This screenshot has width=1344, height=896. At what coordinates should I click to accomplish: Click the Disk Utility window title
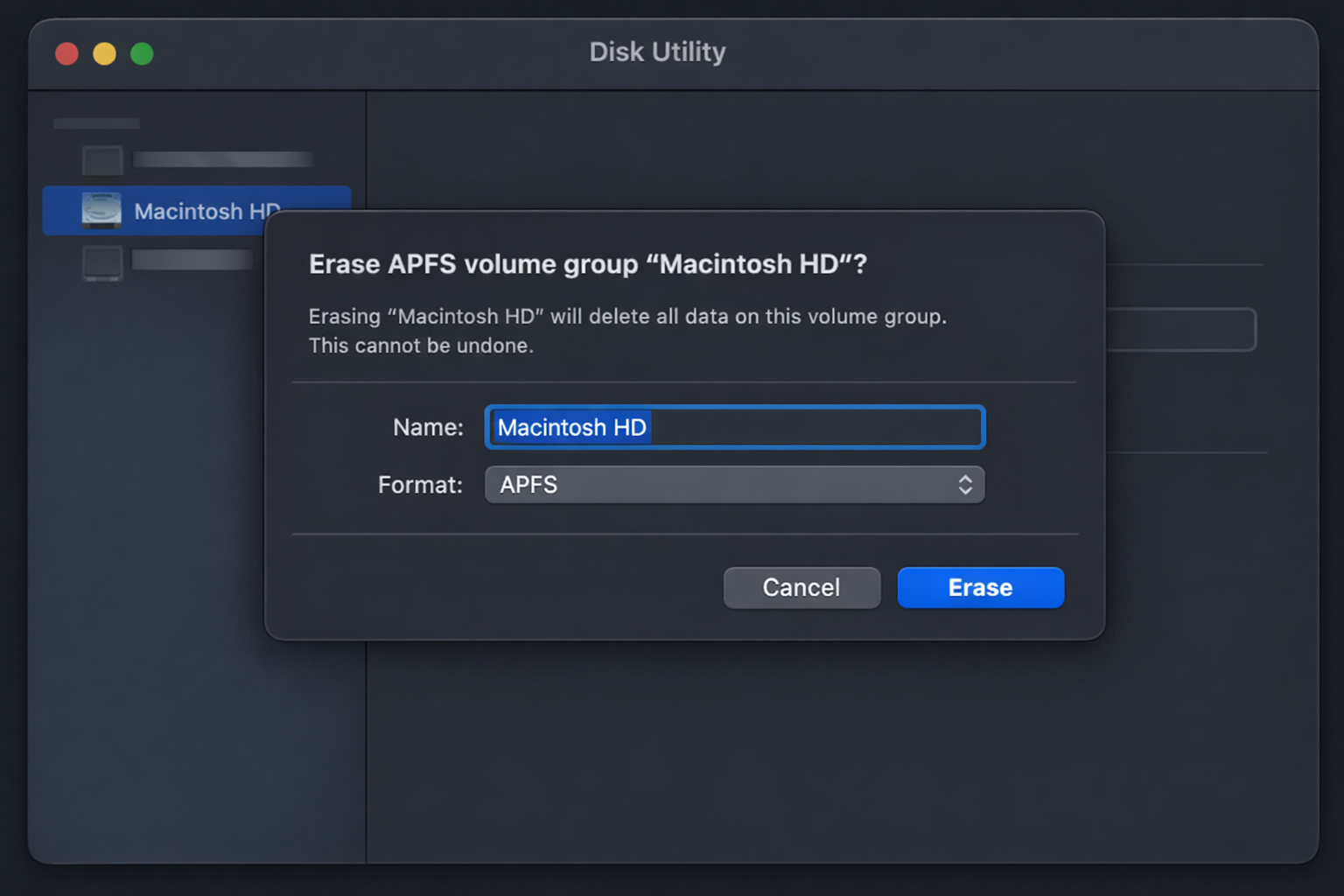coord(657,52)
